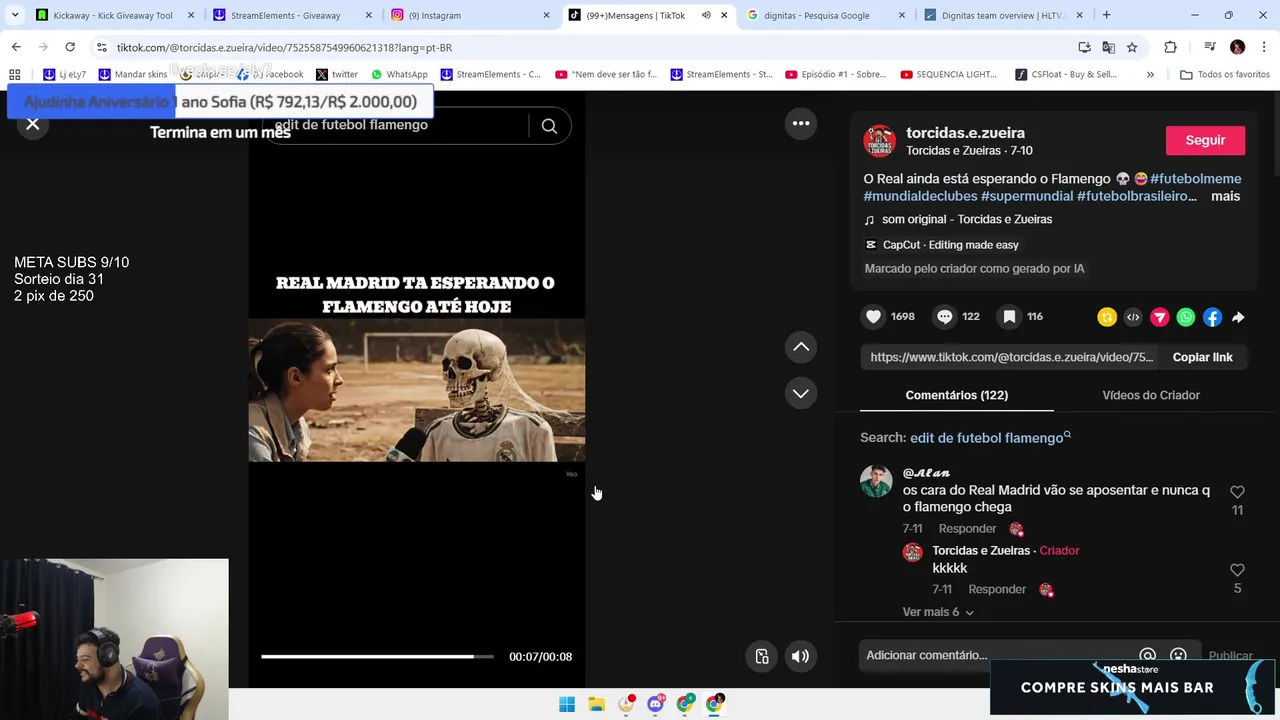
Task: Click the icon left of the volume button
Action: tap(762, 656)
